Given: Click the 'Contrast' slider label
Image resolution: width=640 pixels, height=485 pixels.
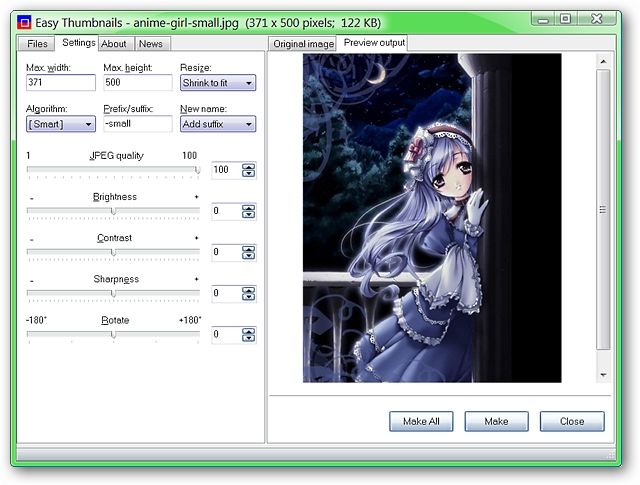Looking at the screenshot, I should pyautogui.click(x=114, y=238).
